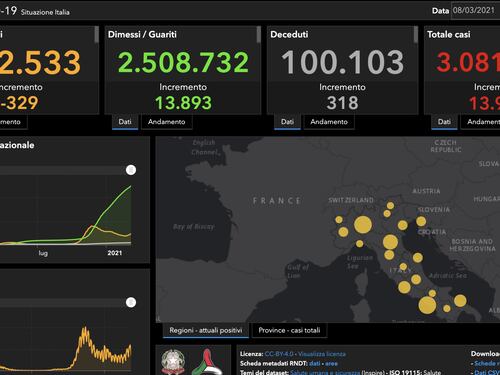This screenshot has height=375, width=500.
Task: Click the 318 deceased increment value
Action: click(342, 103)
